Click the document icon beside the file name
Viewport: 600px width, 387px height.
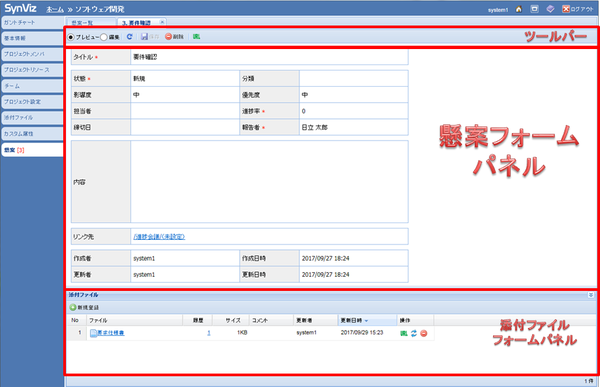point(93,333)
